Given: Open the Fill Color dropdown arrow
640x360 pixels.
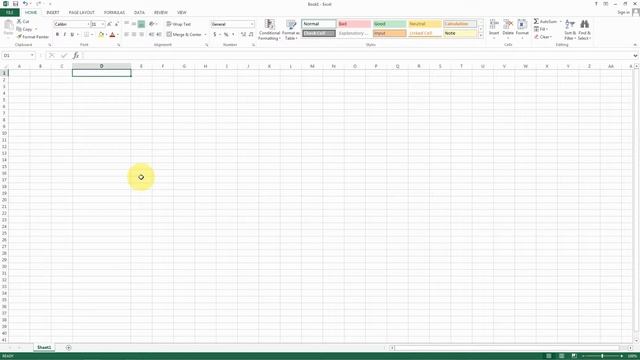Looking at the screenshot, I should 106,35.
